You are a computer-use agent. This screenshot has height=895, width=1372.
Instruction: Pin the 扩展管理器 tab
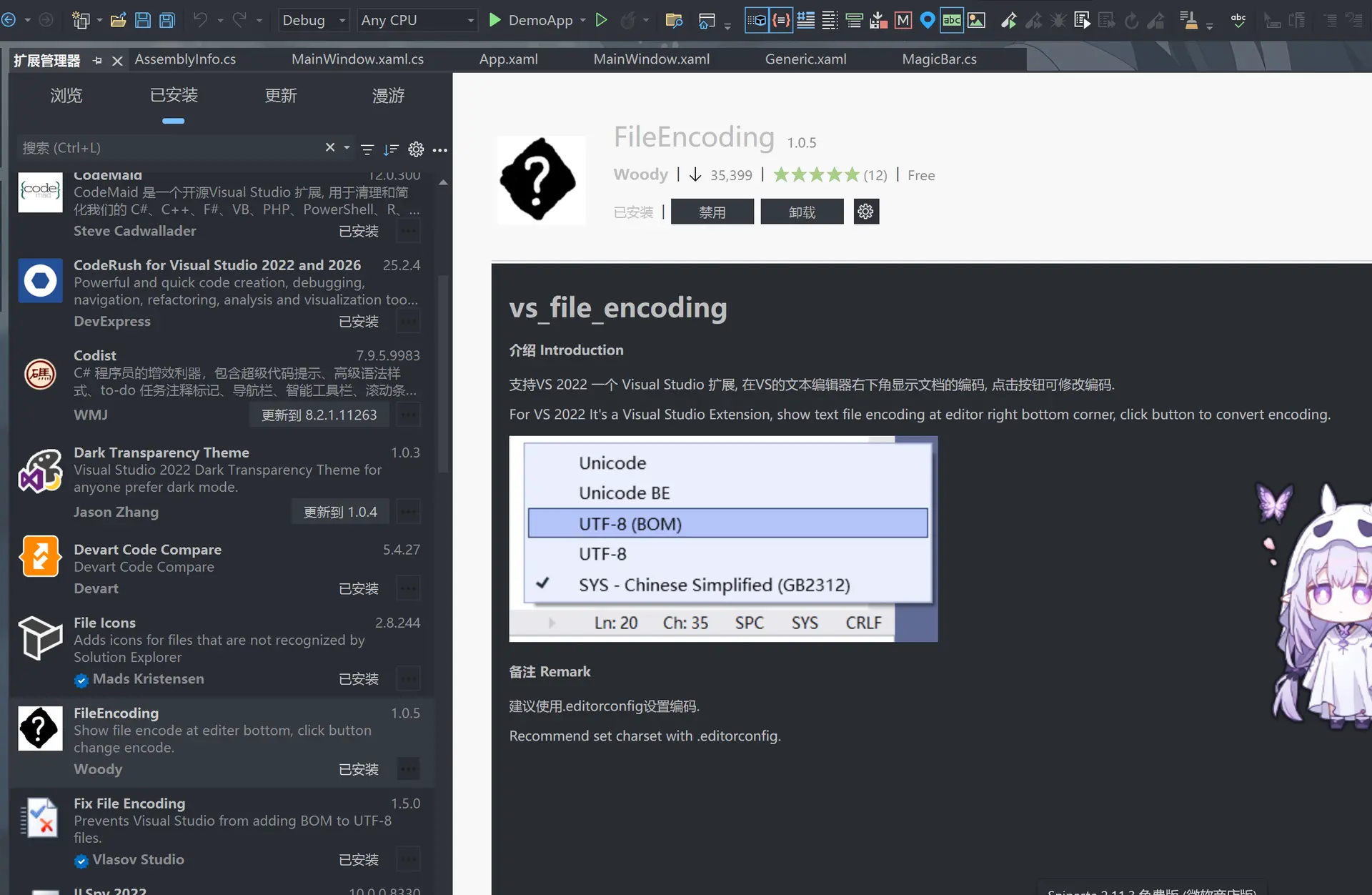coord(97,61)
